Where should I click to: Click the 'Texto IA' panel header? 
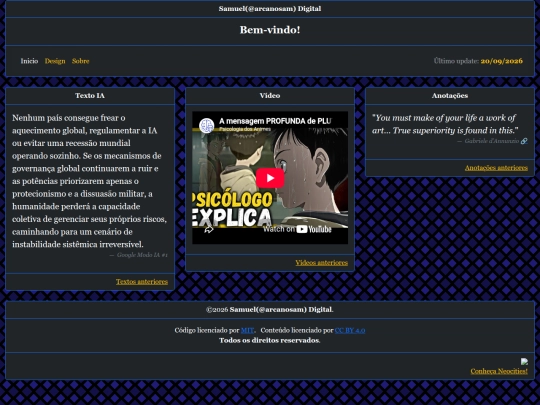[x=90, y=96]
